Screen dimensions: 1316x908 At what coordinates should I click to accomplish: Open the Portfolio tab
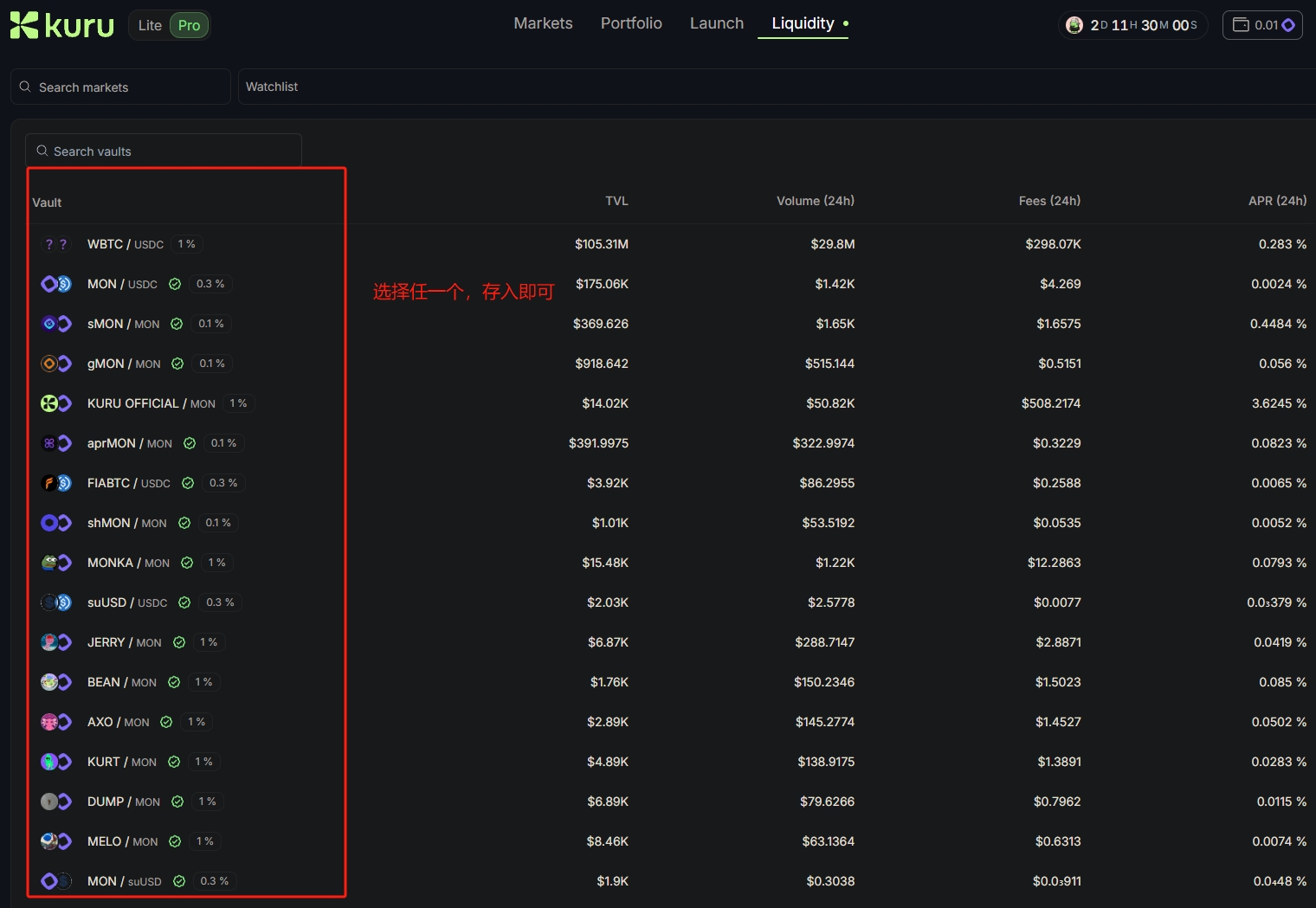pos(631,23)
